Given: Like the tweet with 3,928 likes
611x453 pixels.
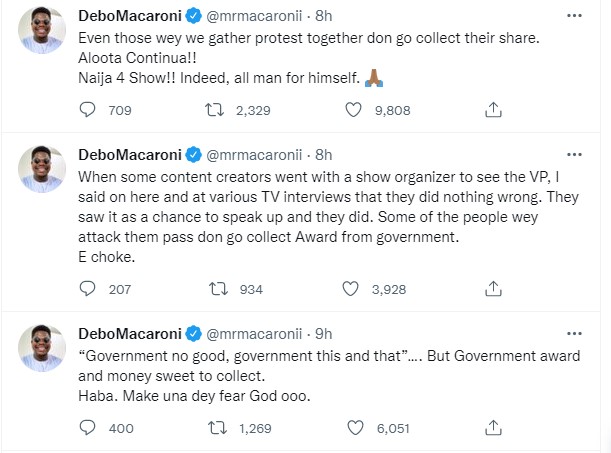Looking at the screenshot, I should pyautogui.click(x=350, y=289).
